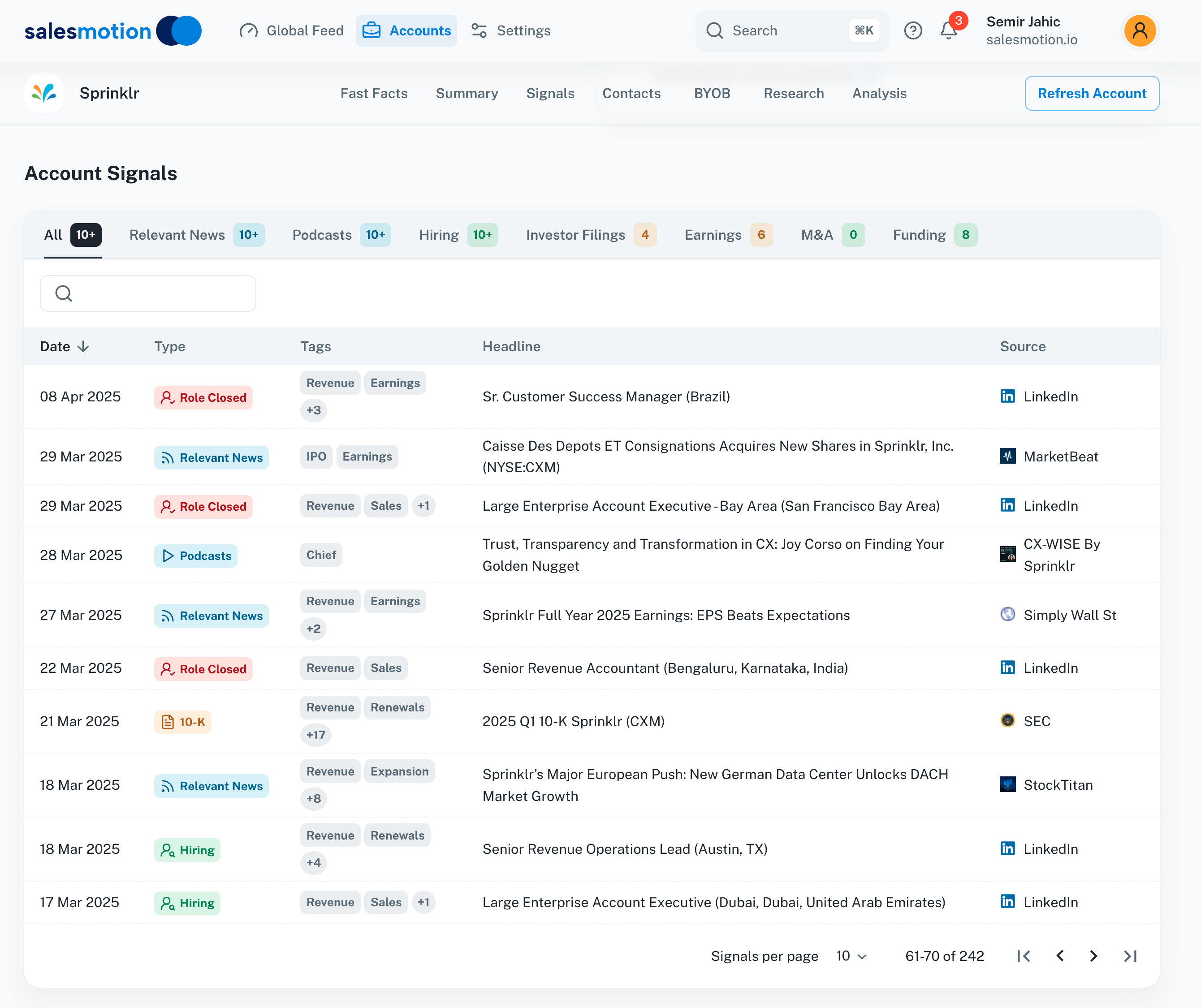Expand +4 tags on Revenue Operations Lead row
The image size is (1201, 1008).
click(x=313, y=863)
